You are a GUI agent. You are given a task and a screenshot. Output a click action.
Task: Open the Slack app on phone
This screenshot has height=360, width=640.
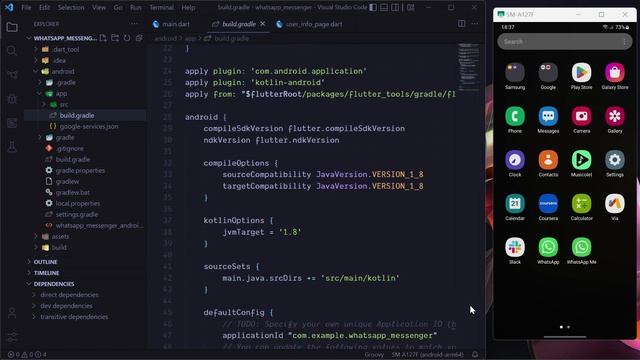tap(515, 251)
